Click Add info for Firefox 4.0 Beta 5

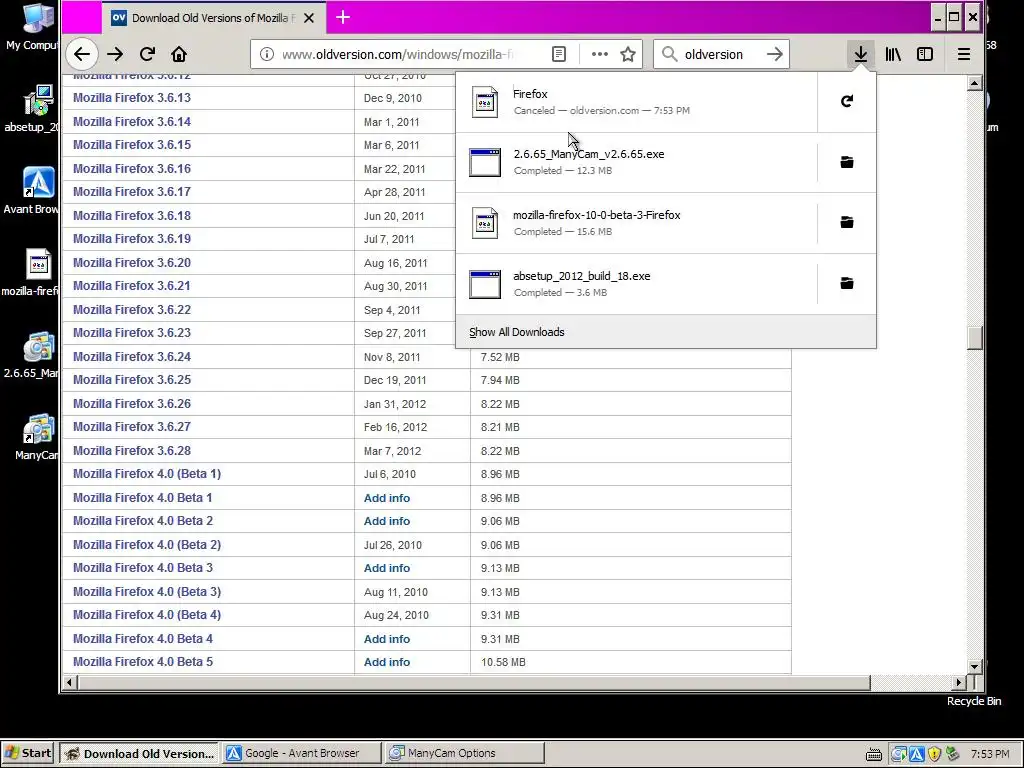pyautogui.click(x=387, y=662)
